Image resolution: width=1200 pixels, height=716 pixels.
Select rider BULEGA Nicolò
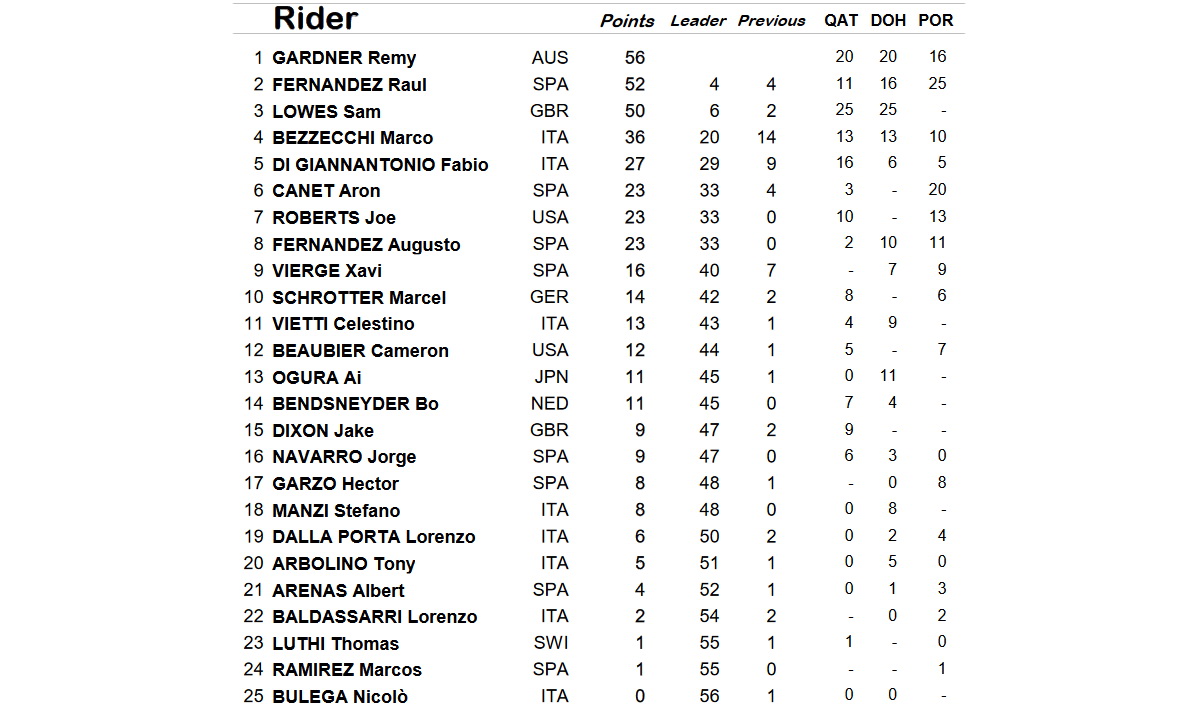pos(340,697)
